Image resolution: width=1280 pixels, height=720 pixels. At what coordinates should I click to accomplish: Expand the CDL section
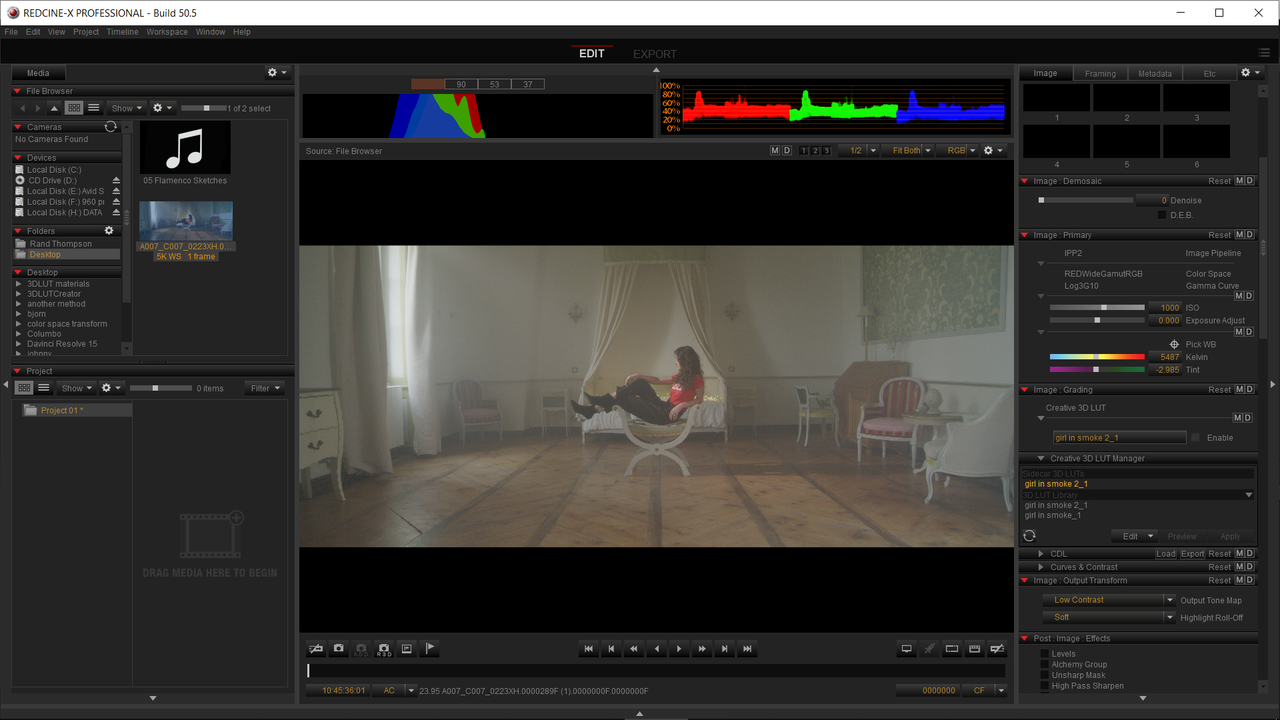[x=1041, y=554]
